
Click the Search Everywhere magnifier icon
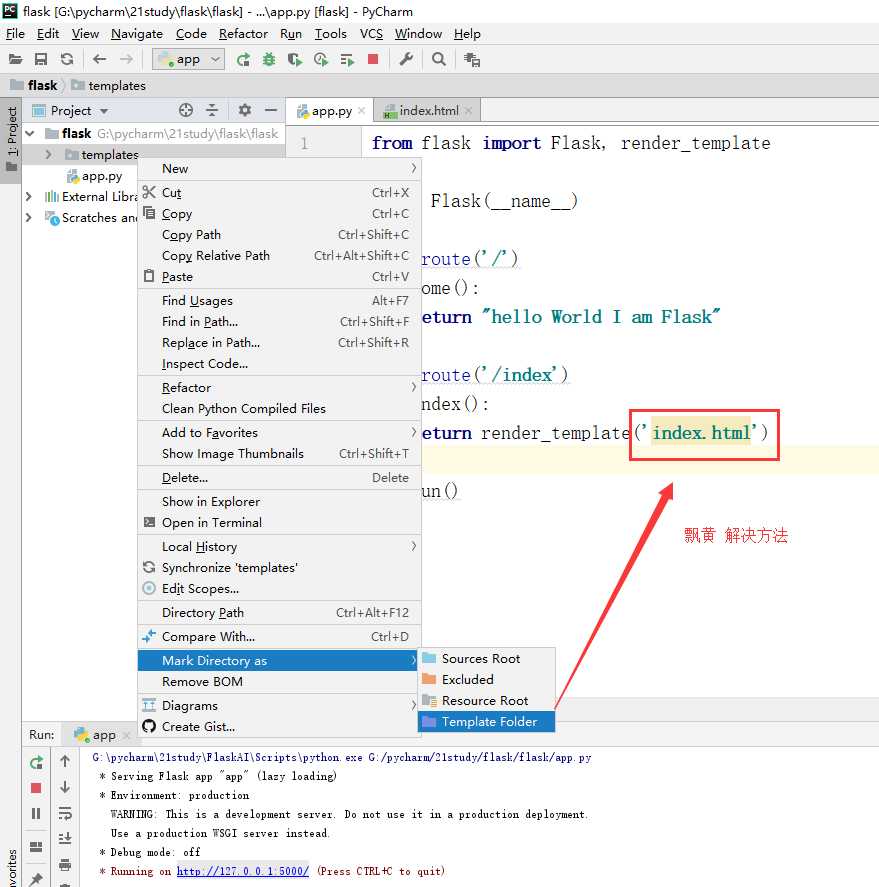point(438,59)
